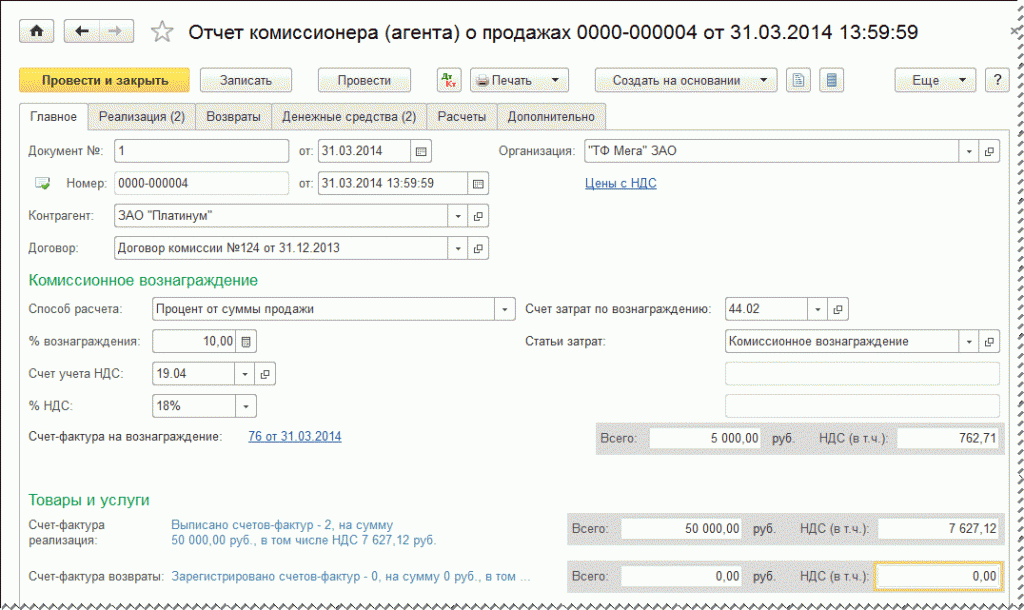Focus % вознаграждения value field
Screen dimensions: 1024x610
coord(194,342)
